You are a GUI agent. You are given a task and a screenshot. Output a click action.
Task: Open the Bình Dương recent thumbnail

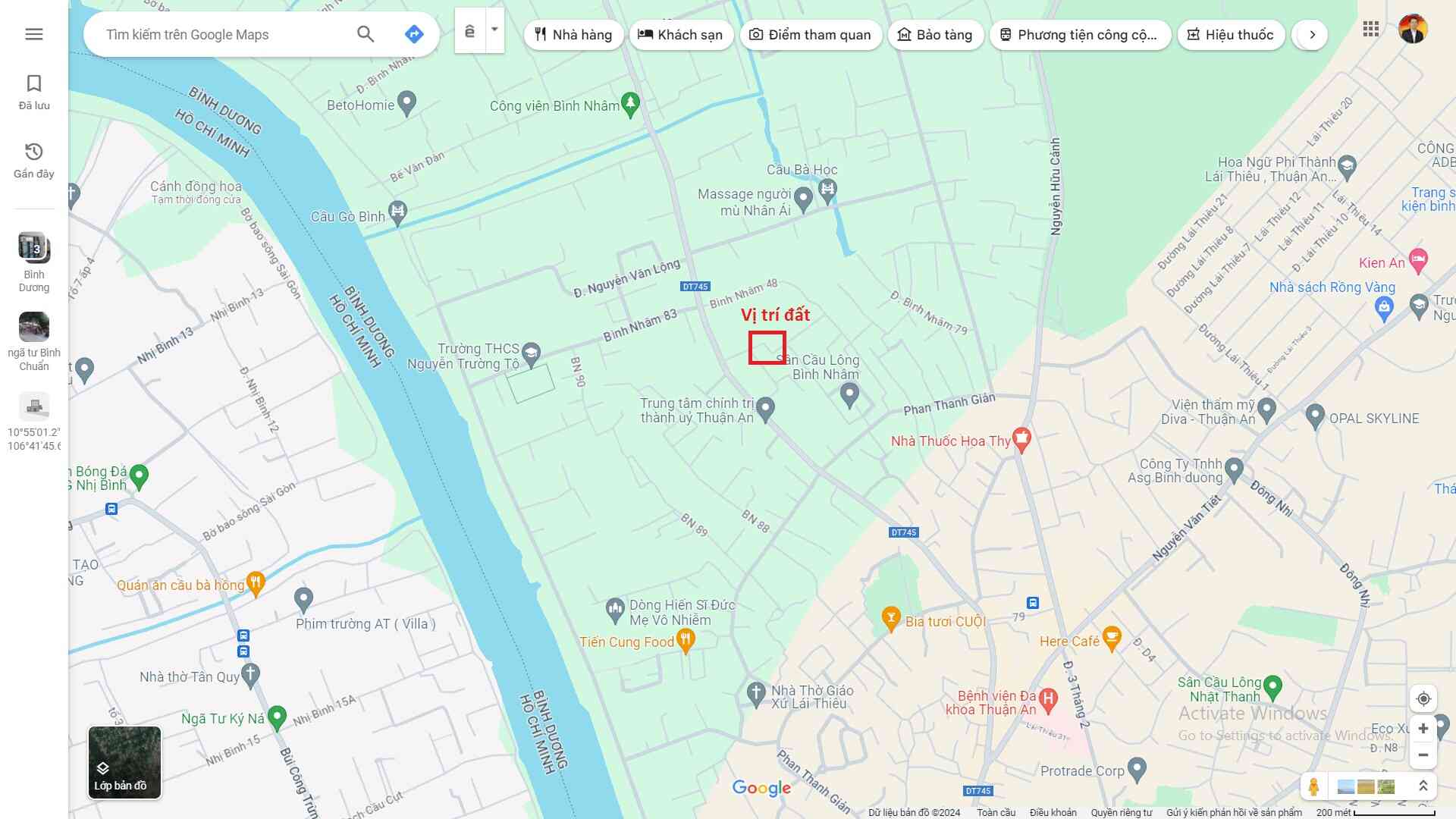click(x=34, y=247)
